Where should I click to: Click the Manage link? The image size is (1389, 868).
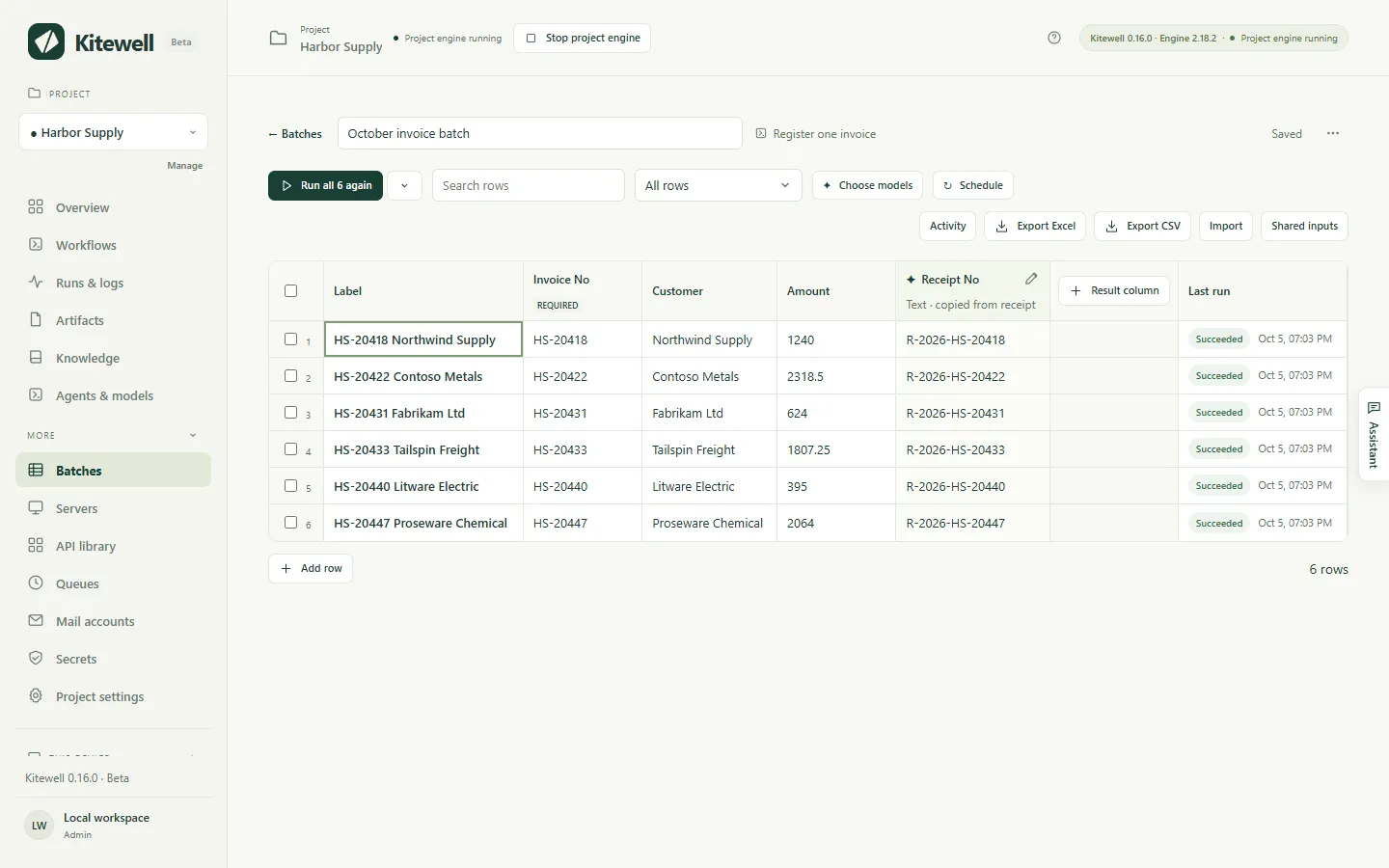pos(184,166)
